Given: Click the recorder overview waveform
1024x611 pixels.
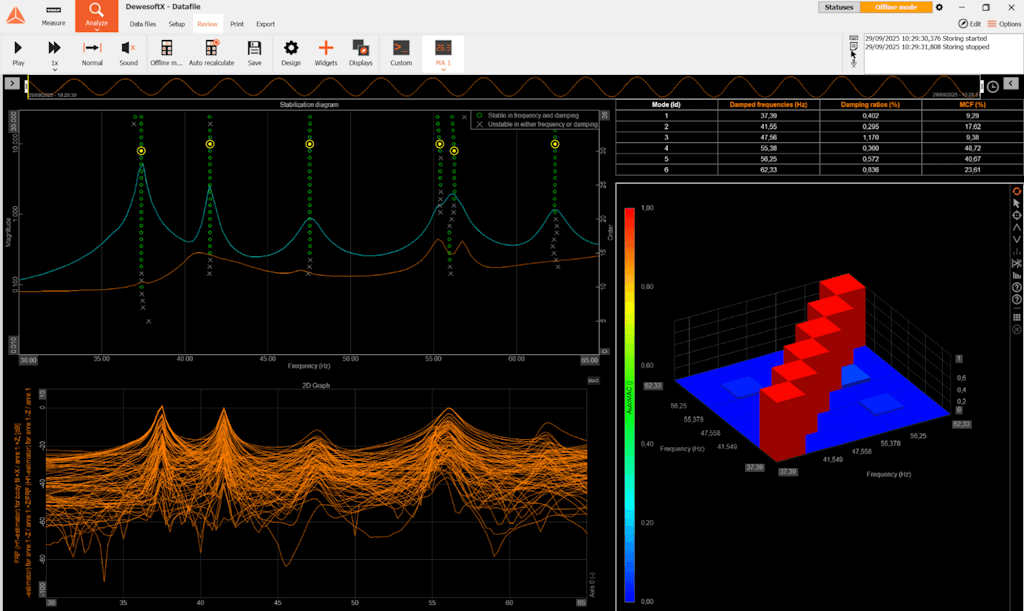Looking at the screenshot, I should click(503, 87).
